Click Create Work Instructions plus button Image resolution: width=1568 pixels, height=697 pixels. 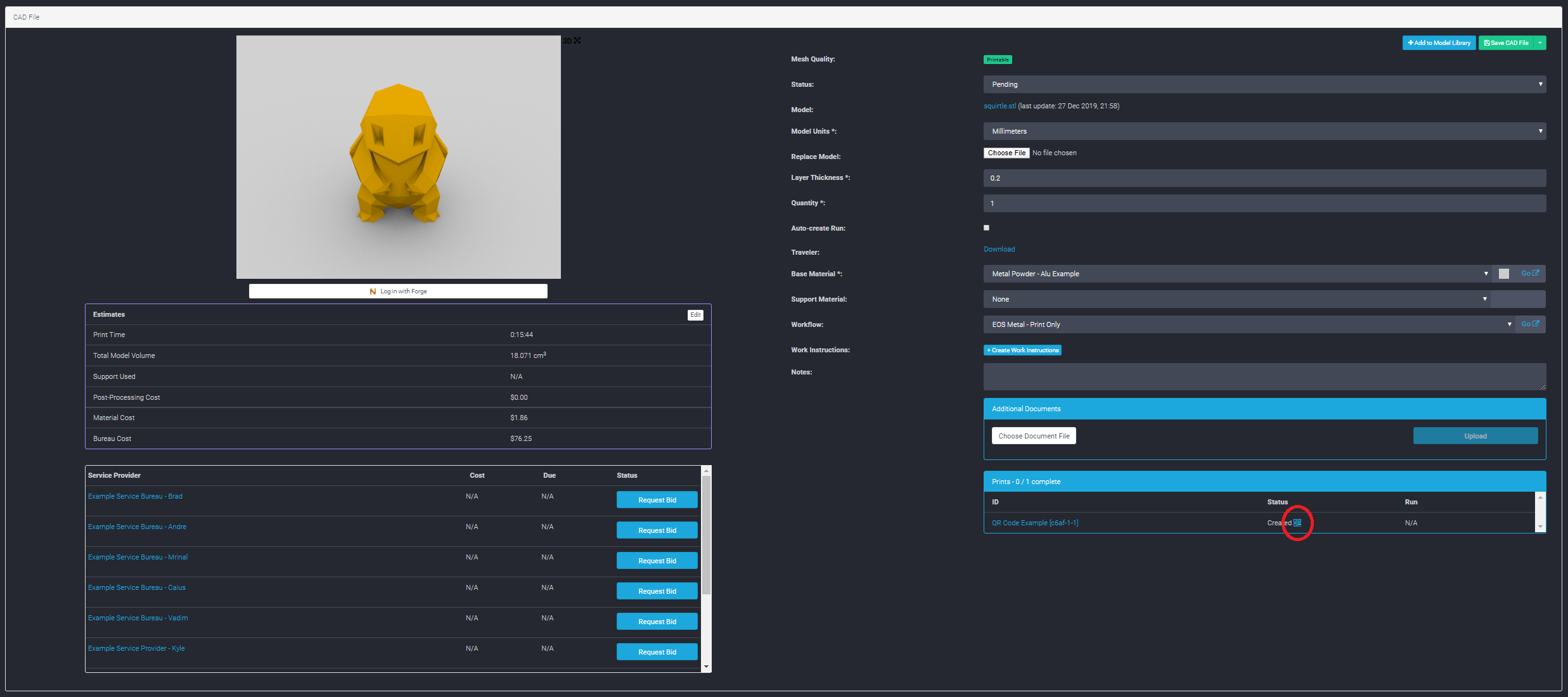tap(1022, 350)
